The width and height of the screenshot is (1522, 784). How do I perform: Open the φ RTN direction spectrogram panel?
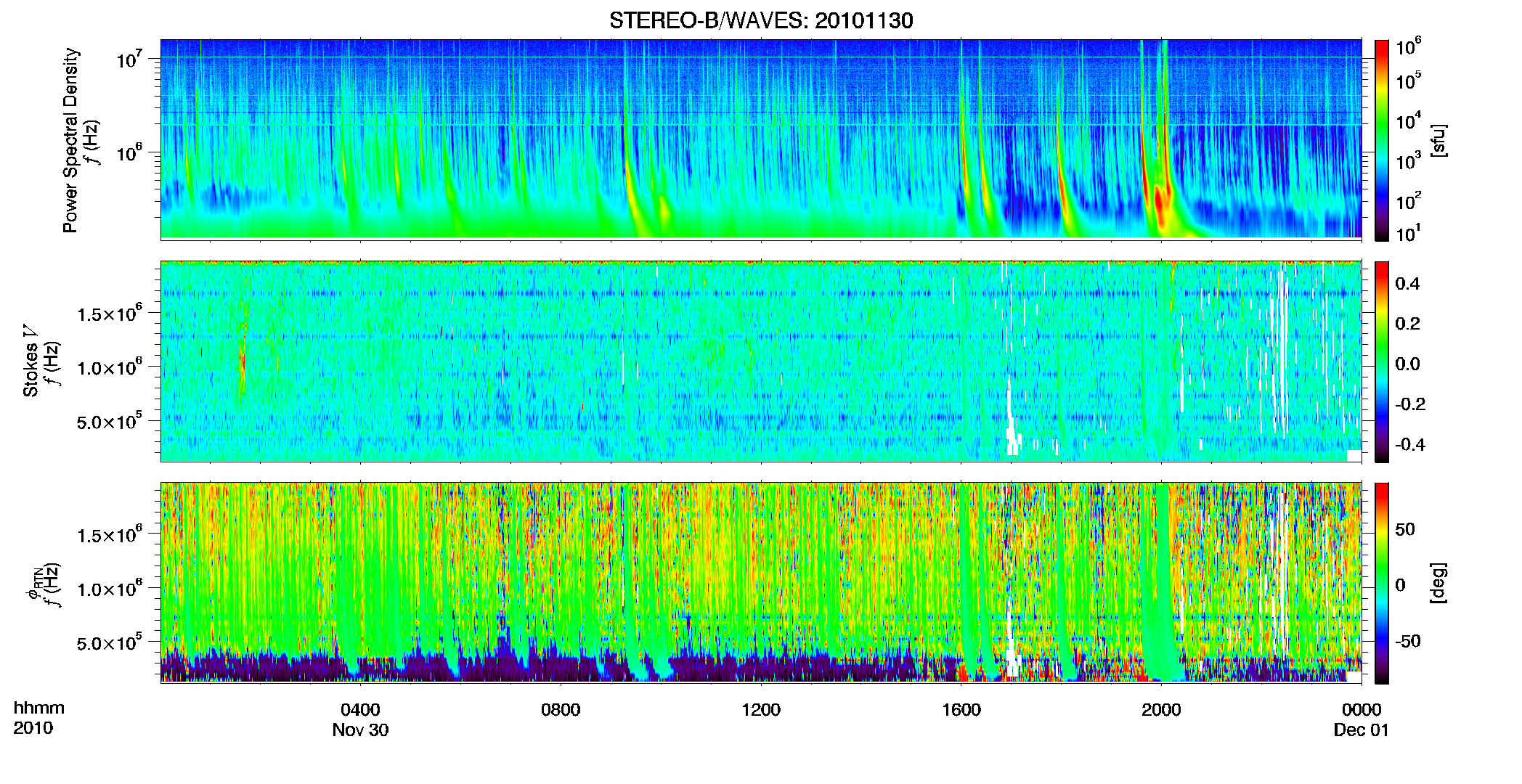pyautogui.click(x=761, y=582)
